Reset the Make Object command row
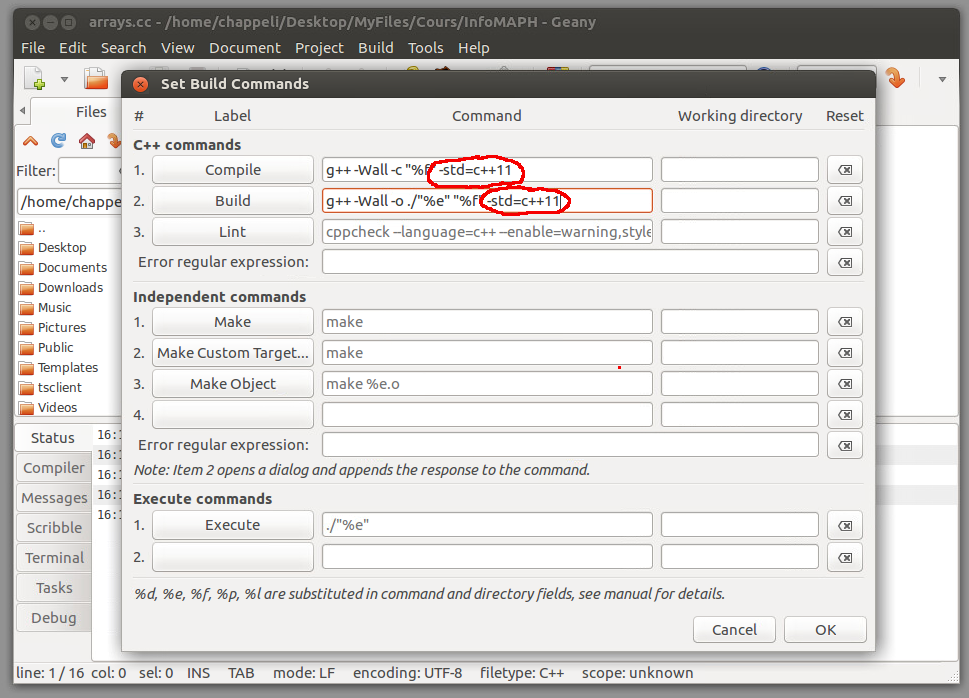Screen dimensions: 969x698 coord(844,384)
